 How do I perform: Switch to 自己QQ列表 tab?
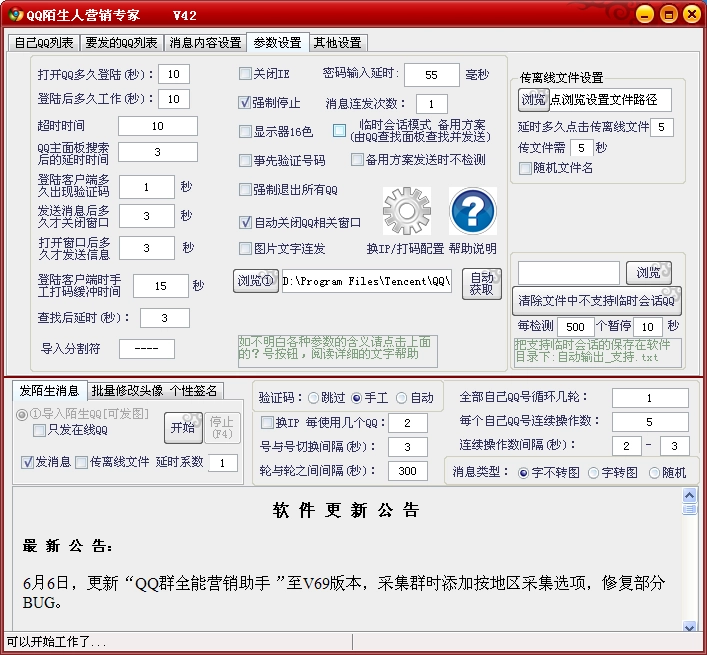44,43
